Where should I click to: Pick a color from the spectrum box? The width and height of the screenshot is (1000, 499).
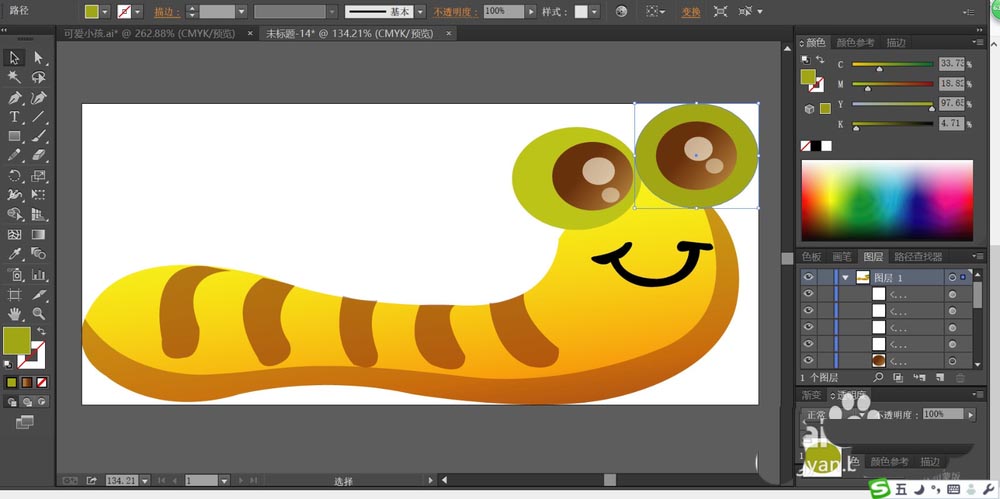pyautogui.click(x=887, y=200)
